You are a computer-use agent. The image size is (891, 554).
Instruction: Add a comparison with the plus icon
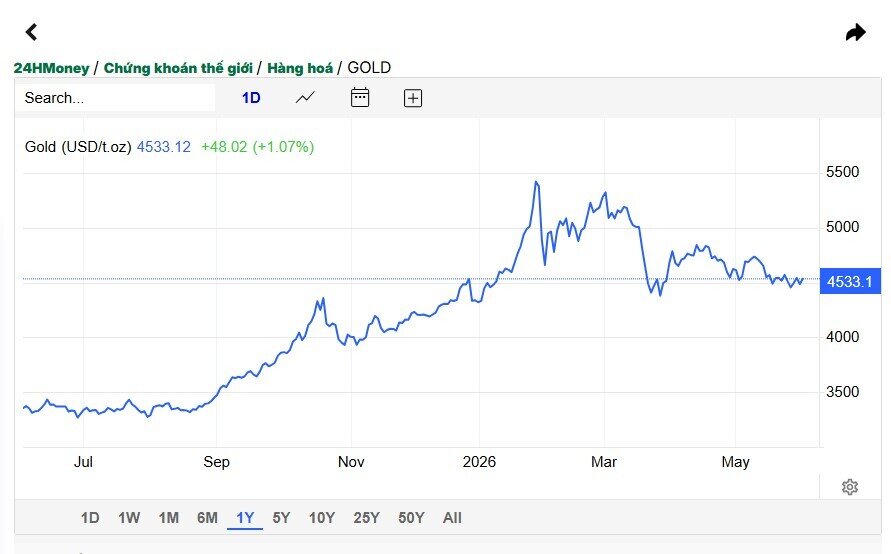pyautogui.click(x=413, y=98)
